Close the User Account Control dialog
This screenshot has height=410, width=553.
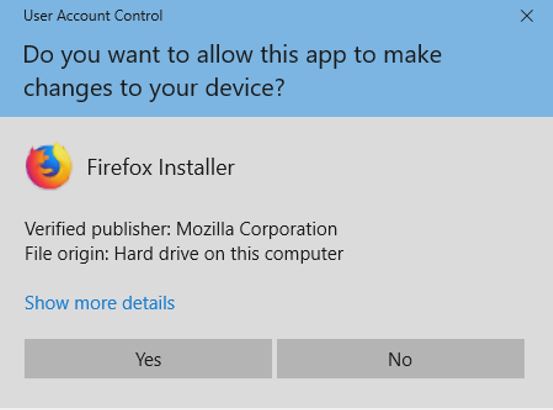coord(527,16)
